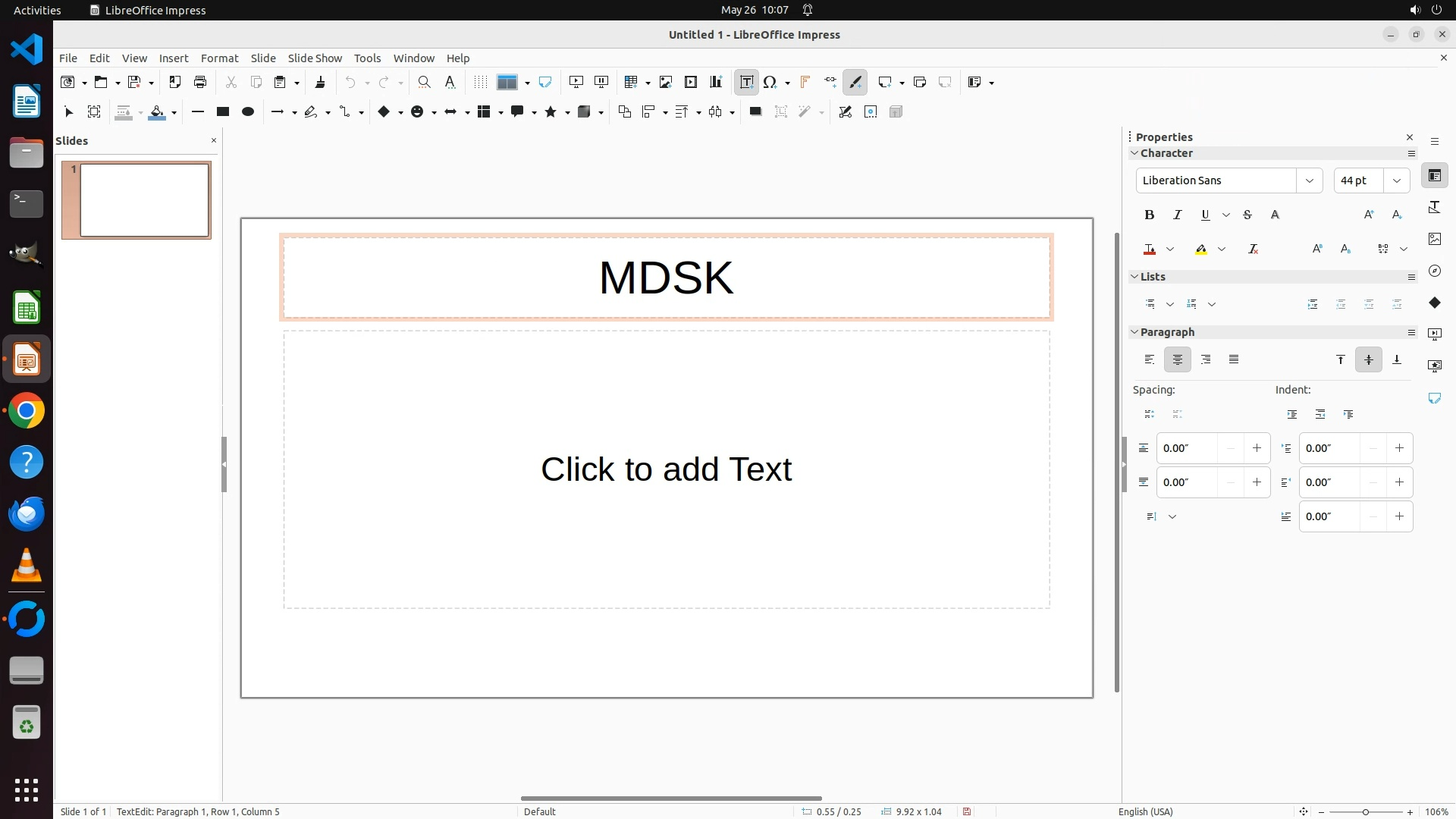Image resolution: width=1456 pixels, height=819 pixels.
Task: Select slide 1 thumbnail in Slides panel
Action: (x=144, y=200)
